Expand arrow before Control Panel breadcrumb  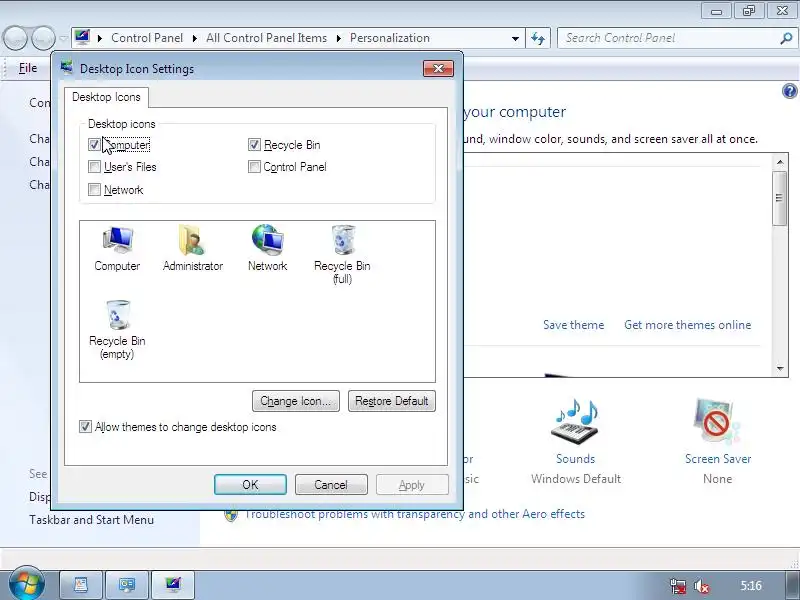coord(100,38)
